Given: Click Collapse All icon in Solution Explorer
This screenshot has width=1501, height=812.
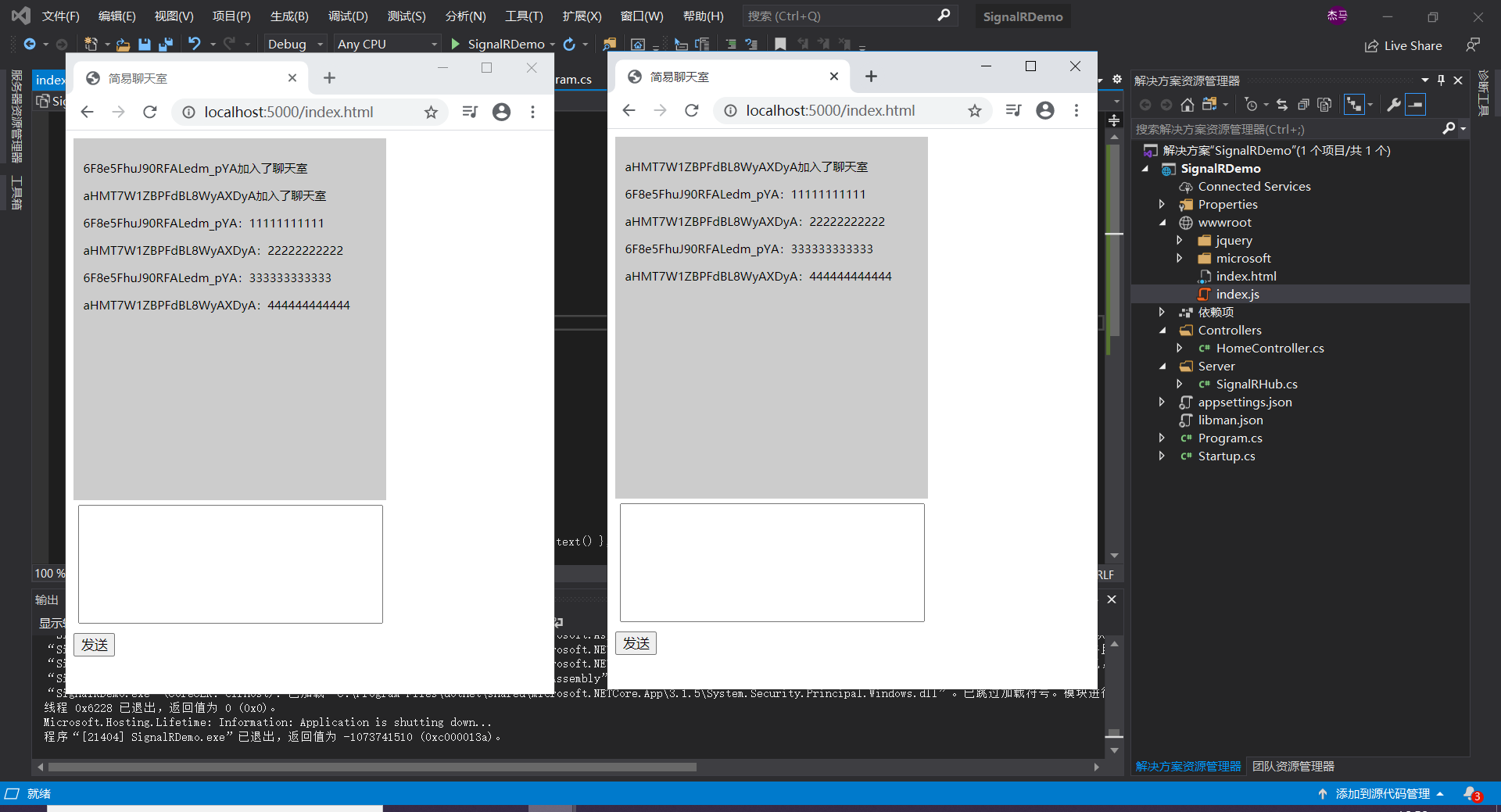Looking at the screenshot, I should 1303,105.
